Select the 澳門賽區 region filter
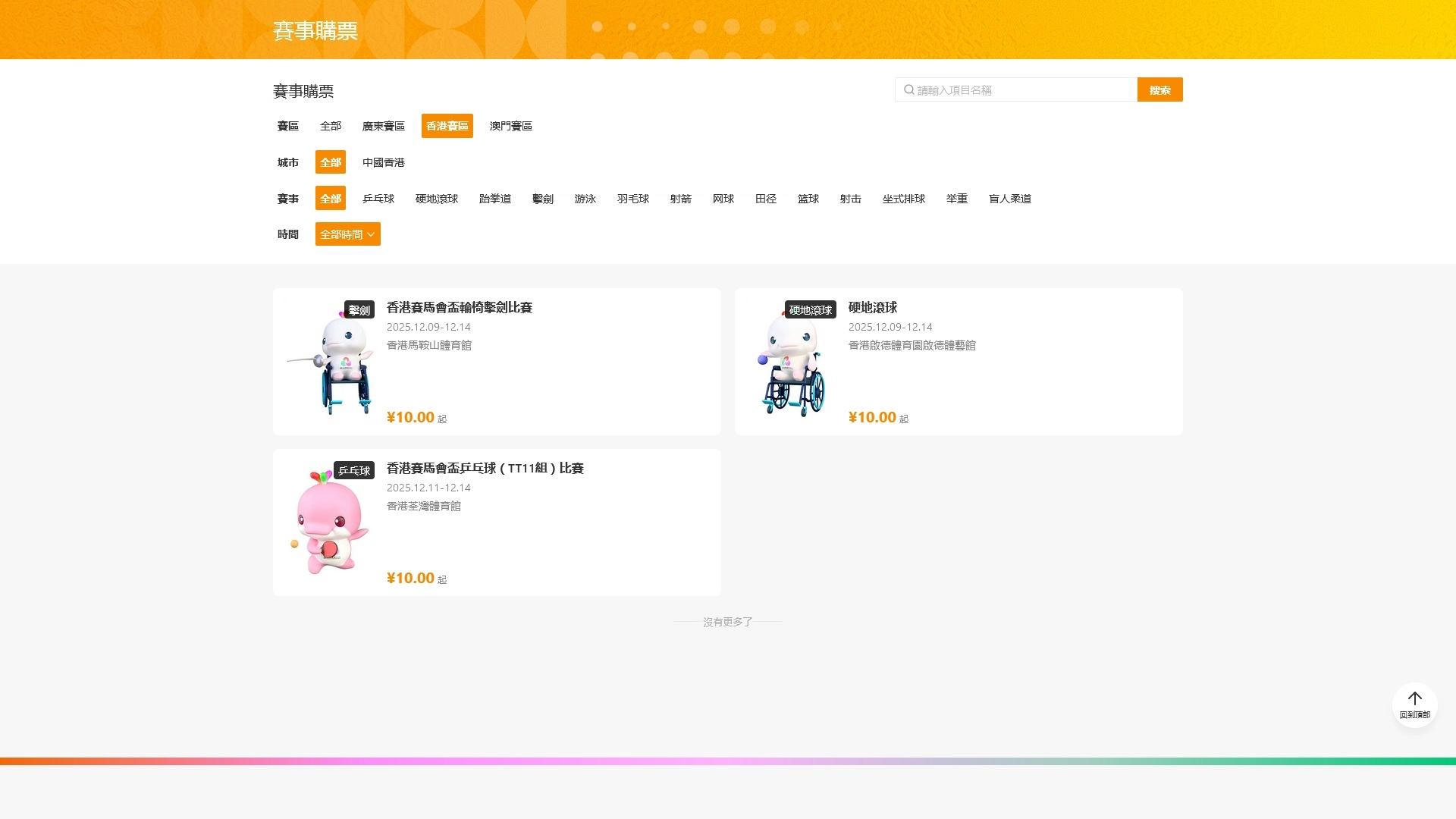The width and height of the screenshot is (1456, 819). tap(510, 126)
